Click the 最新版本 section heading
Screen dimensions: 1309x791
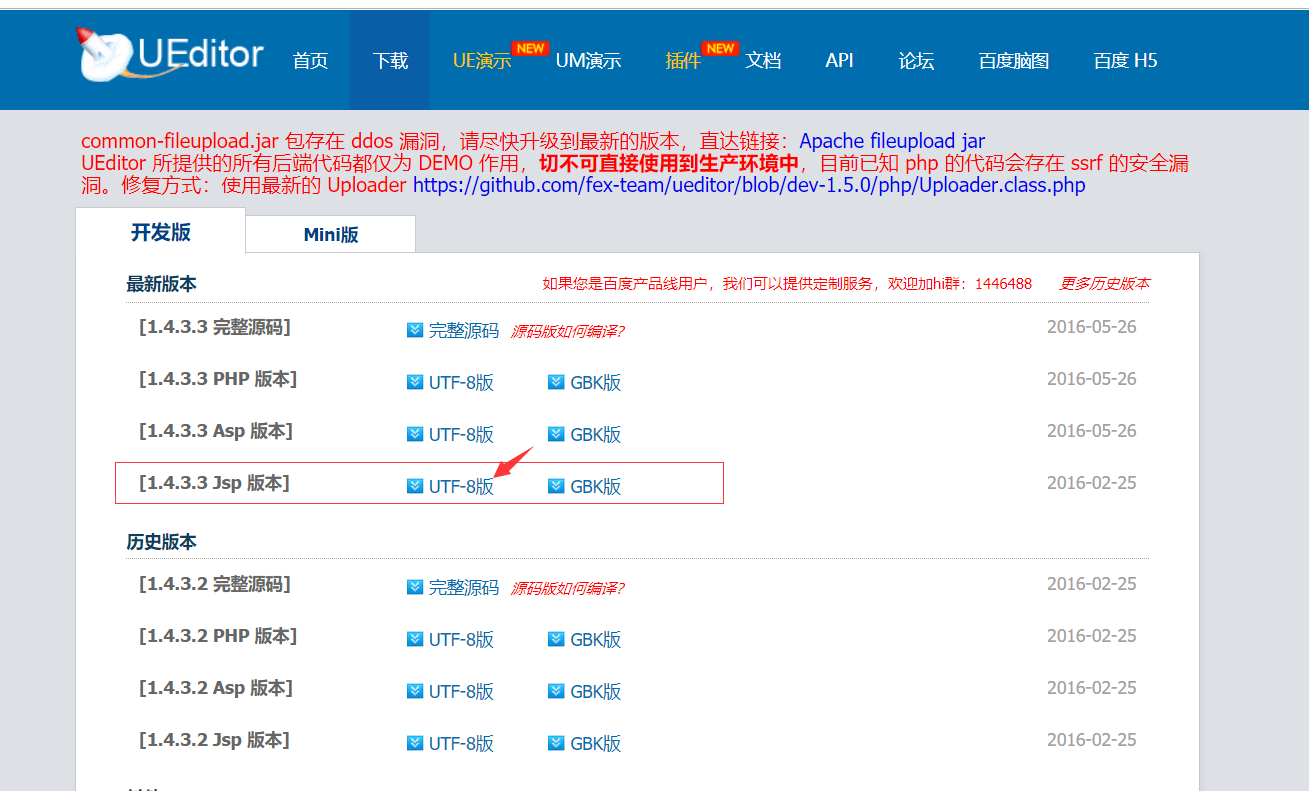click(161, 284)
